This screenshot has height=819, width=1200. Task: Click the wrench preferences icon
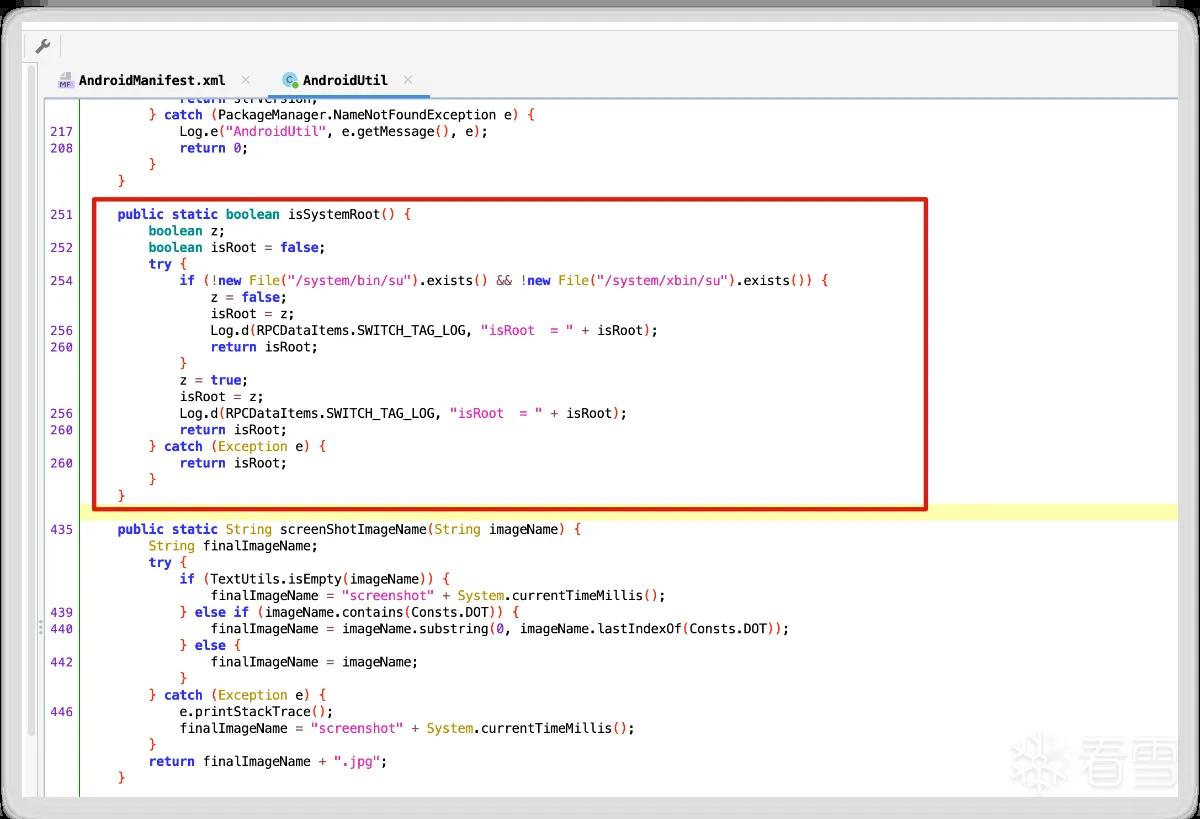[x=42, y=46]
